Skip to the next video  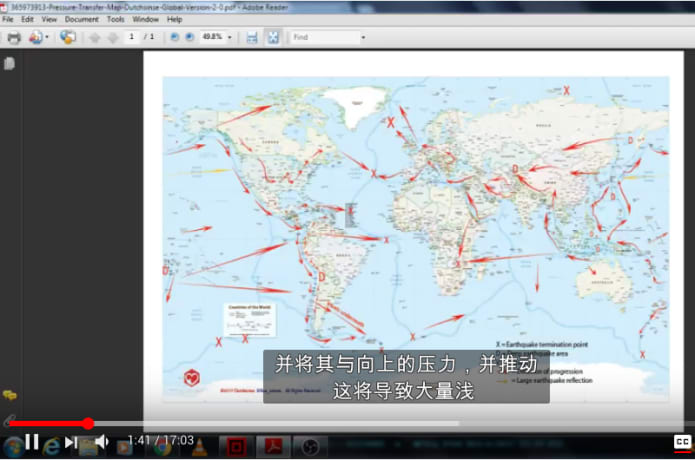(71, 442)
